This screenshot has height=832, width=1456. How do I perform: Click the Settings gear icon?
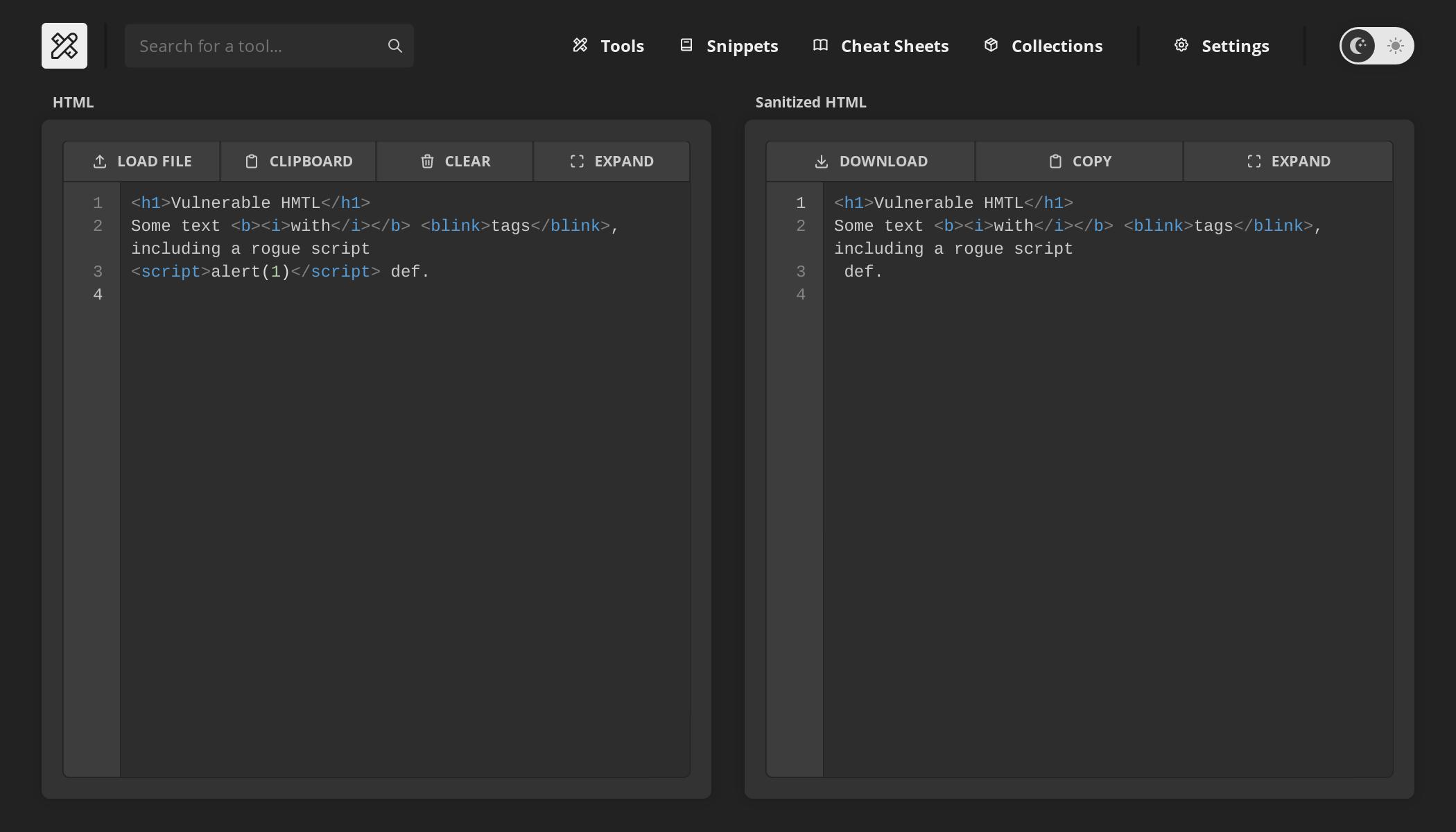1181,45
